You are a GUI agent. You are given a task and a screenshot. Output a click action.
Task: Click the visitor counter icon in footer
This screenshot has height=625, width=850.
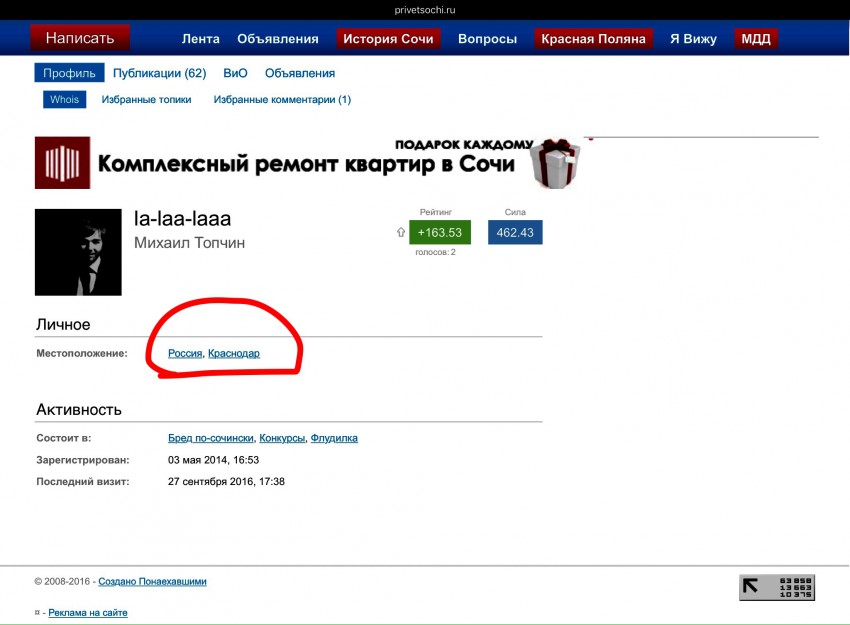click(x=777, y=587)
